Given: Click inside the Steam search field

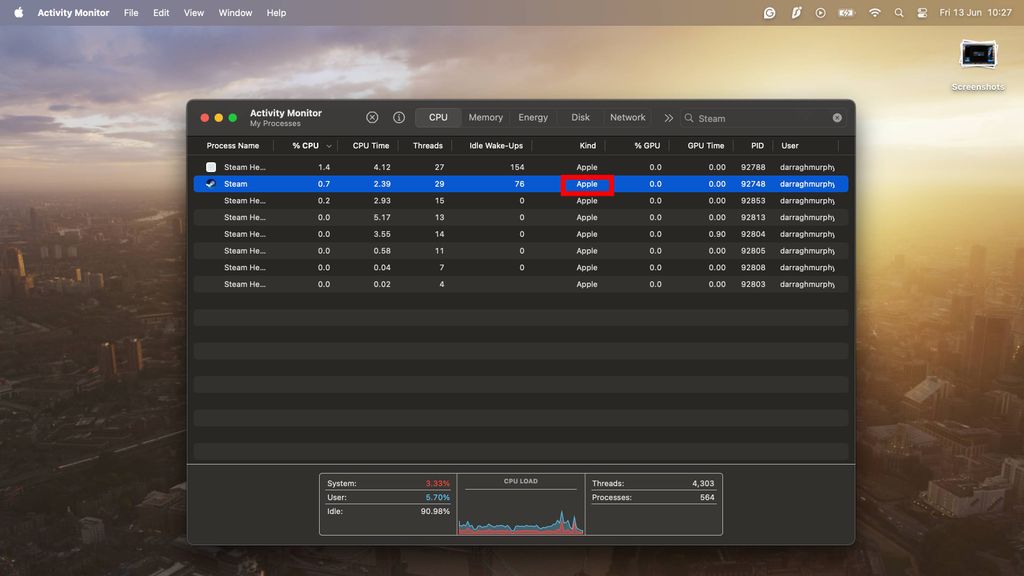Looking at the screenshot, I should 740,117.
